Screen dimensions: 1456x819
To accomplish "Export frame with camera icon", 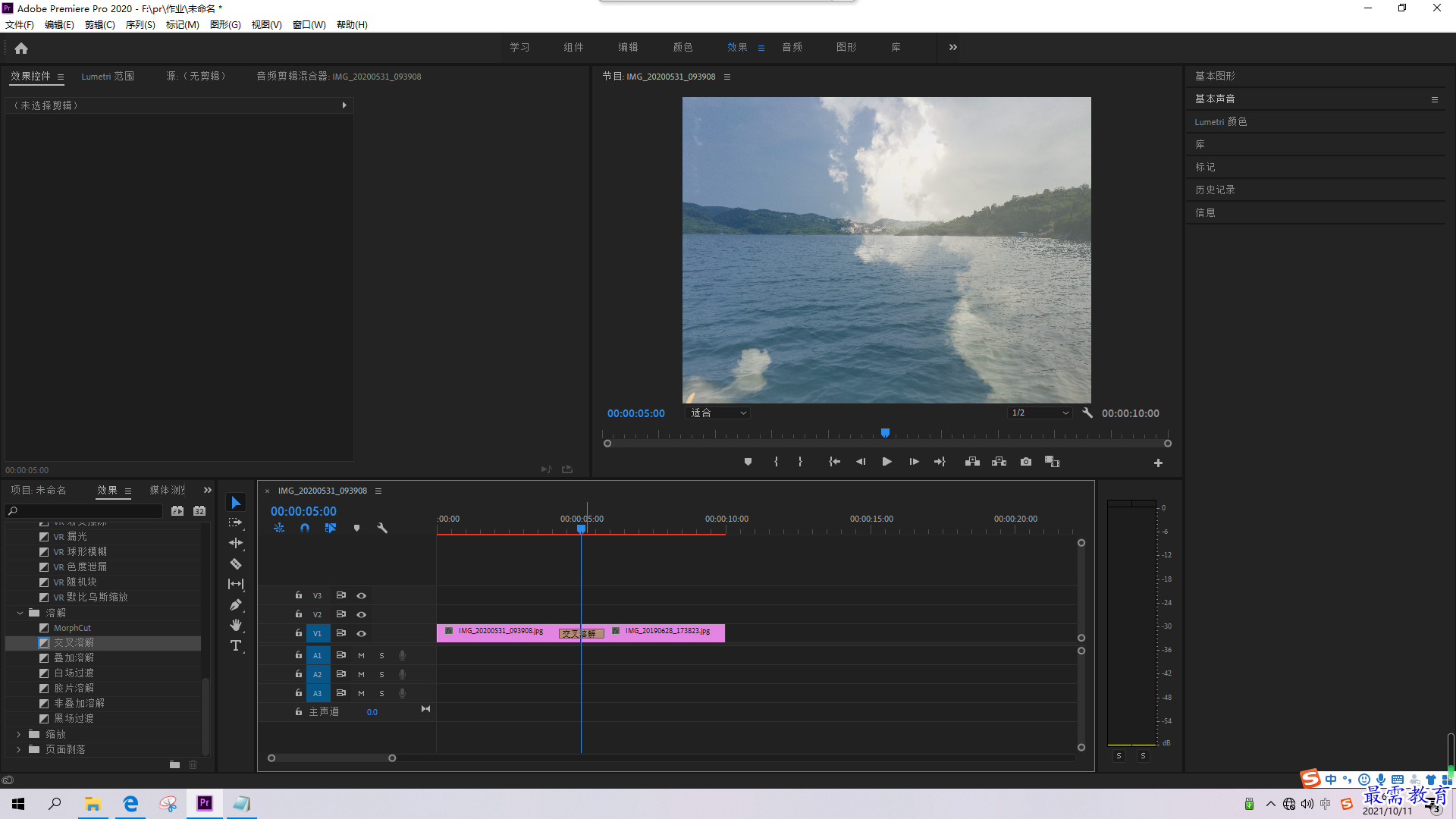I will coord(1026,462).
